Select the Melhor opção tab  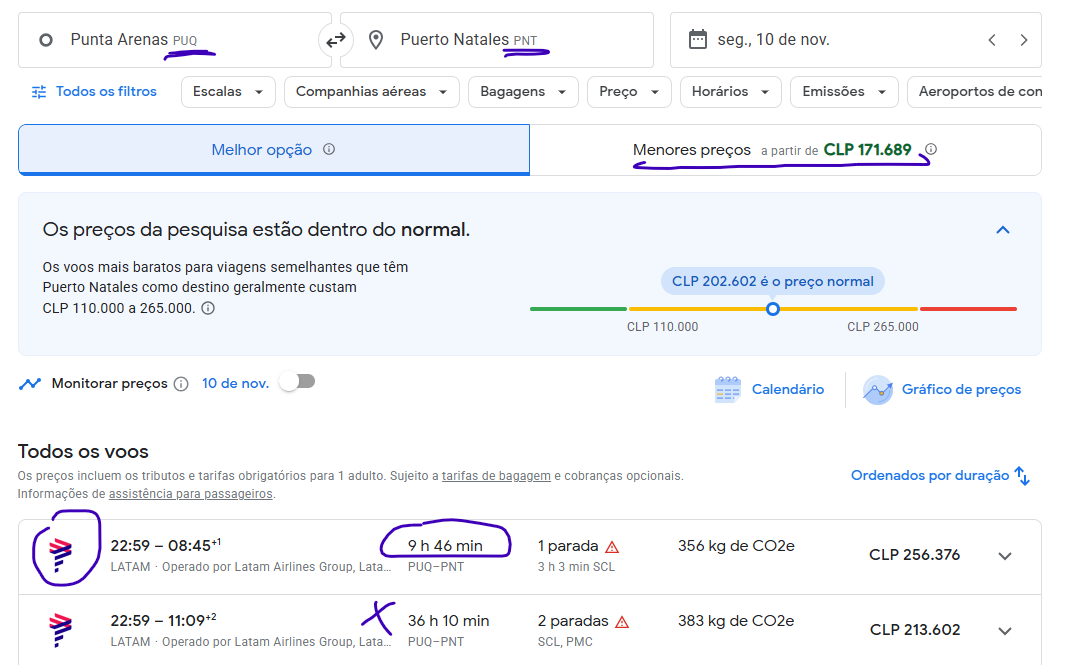(274, 149)
